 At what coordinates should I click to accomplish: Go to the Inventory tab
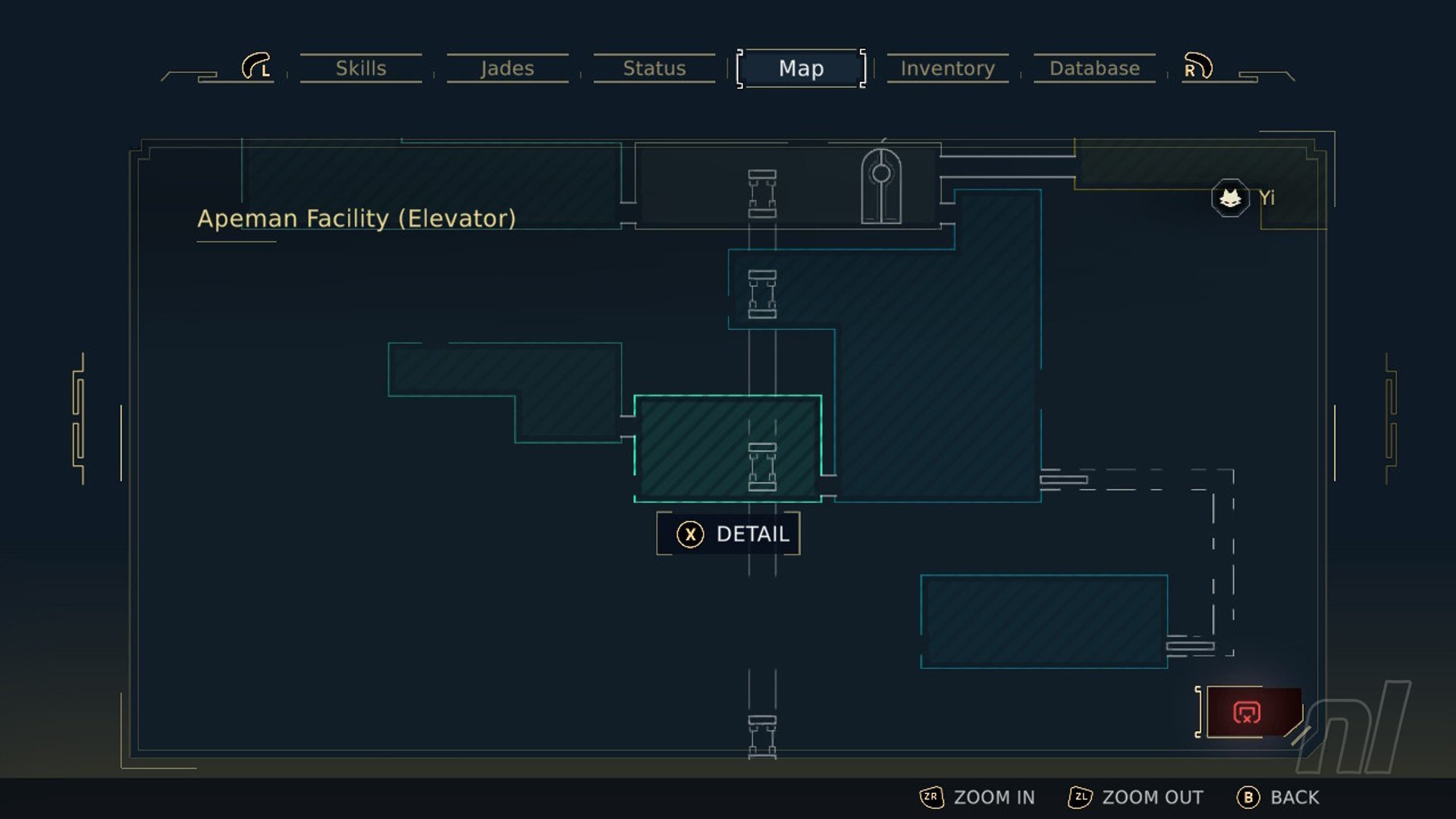pos(947,68)
